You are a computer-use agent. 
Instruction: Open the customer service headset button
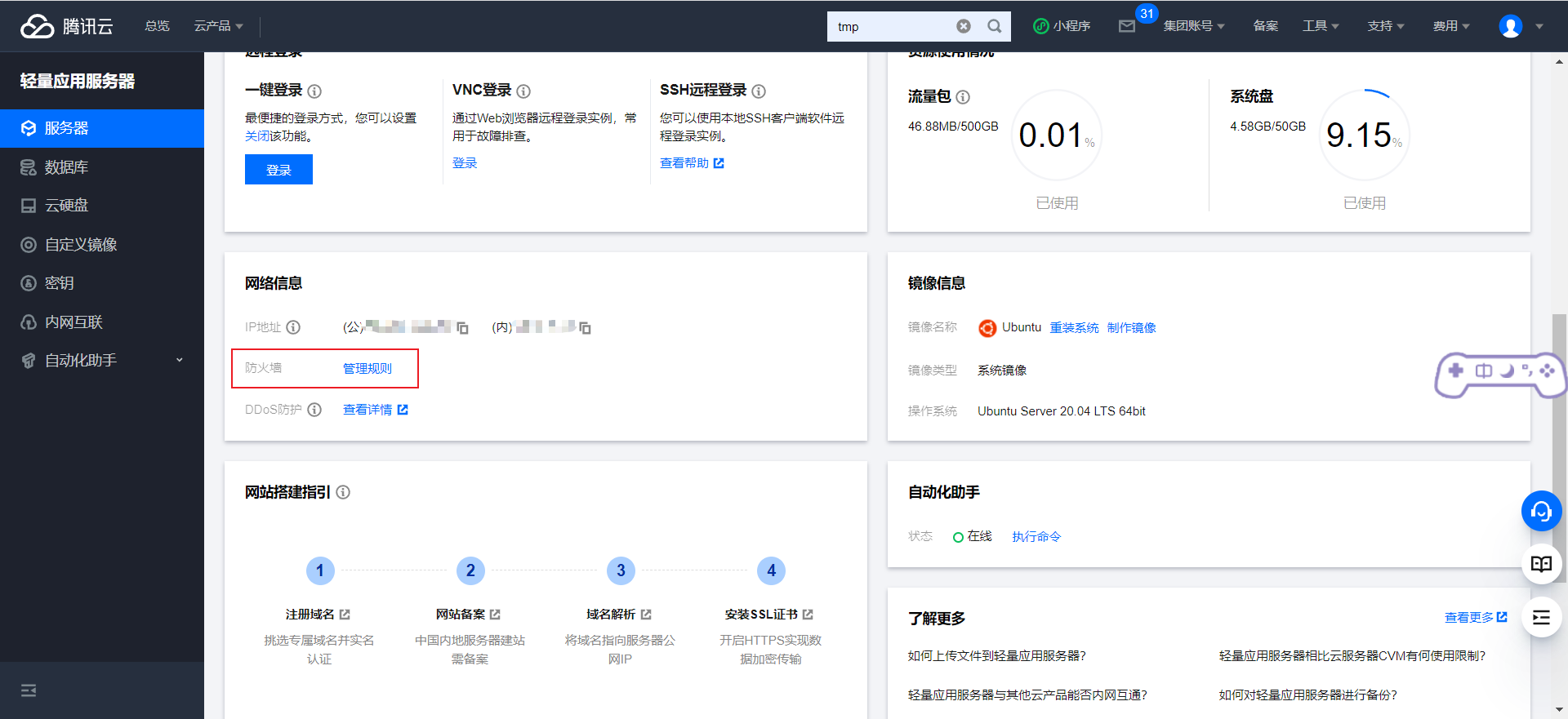[1542, 512]
